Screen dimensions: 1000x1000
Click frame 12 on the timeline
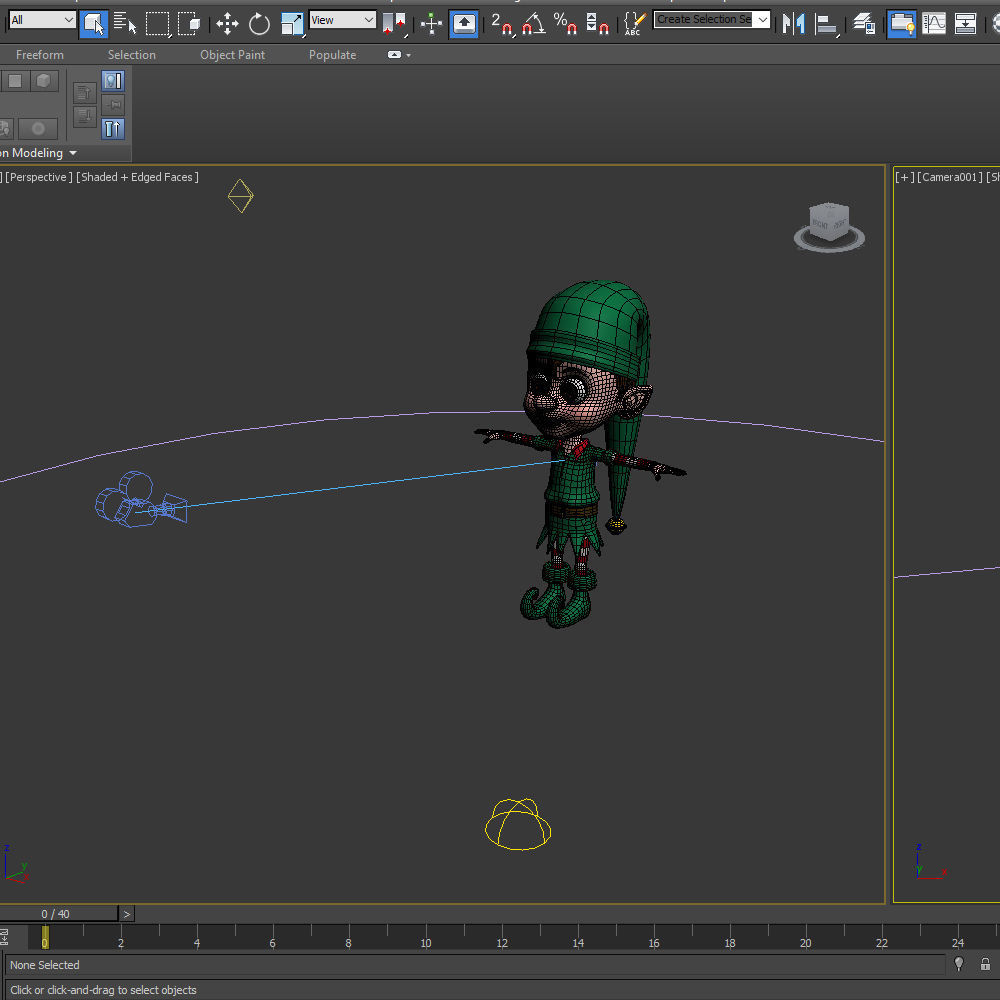pos(502,943)
